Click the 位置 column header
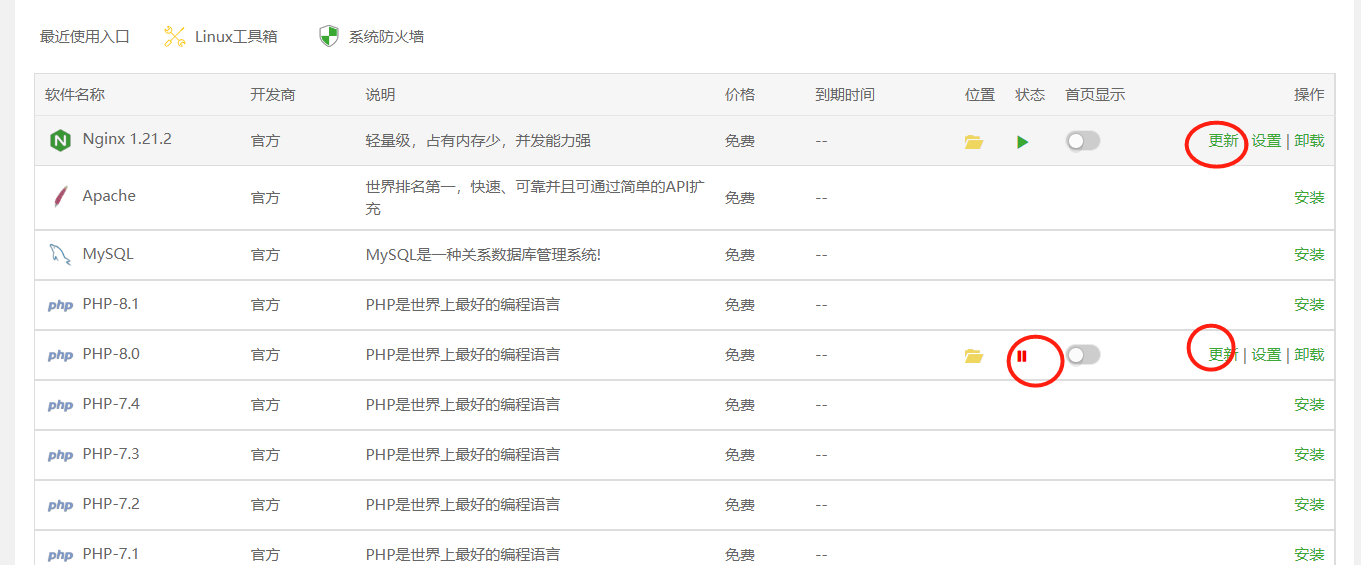Viewport: 1361px width, 565px height. 980,95
